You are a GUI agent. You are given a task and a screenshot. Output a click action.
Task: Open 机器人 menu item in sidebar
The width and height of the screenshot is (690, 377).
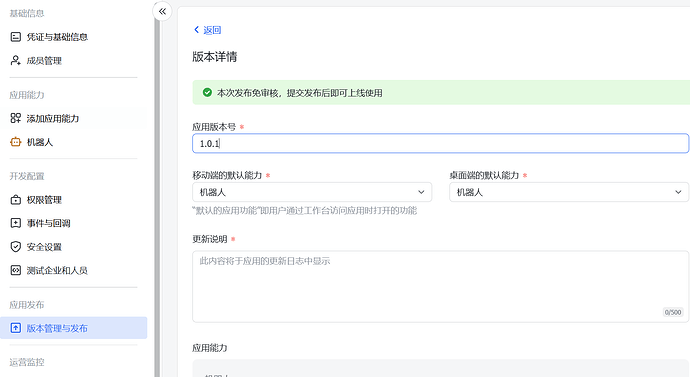(73, 142)
